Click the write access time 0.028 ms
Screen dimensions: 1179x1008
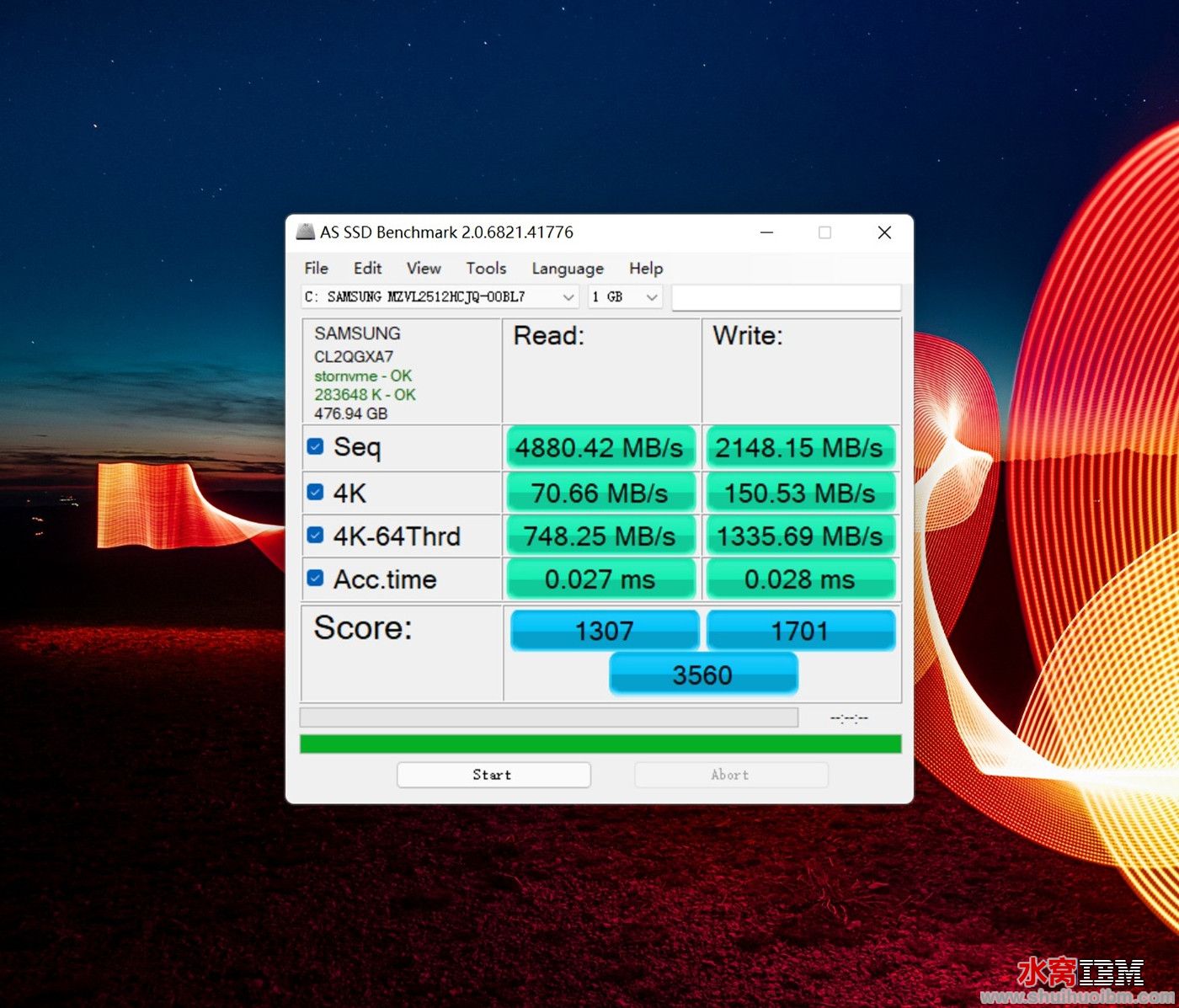[799, 579]
